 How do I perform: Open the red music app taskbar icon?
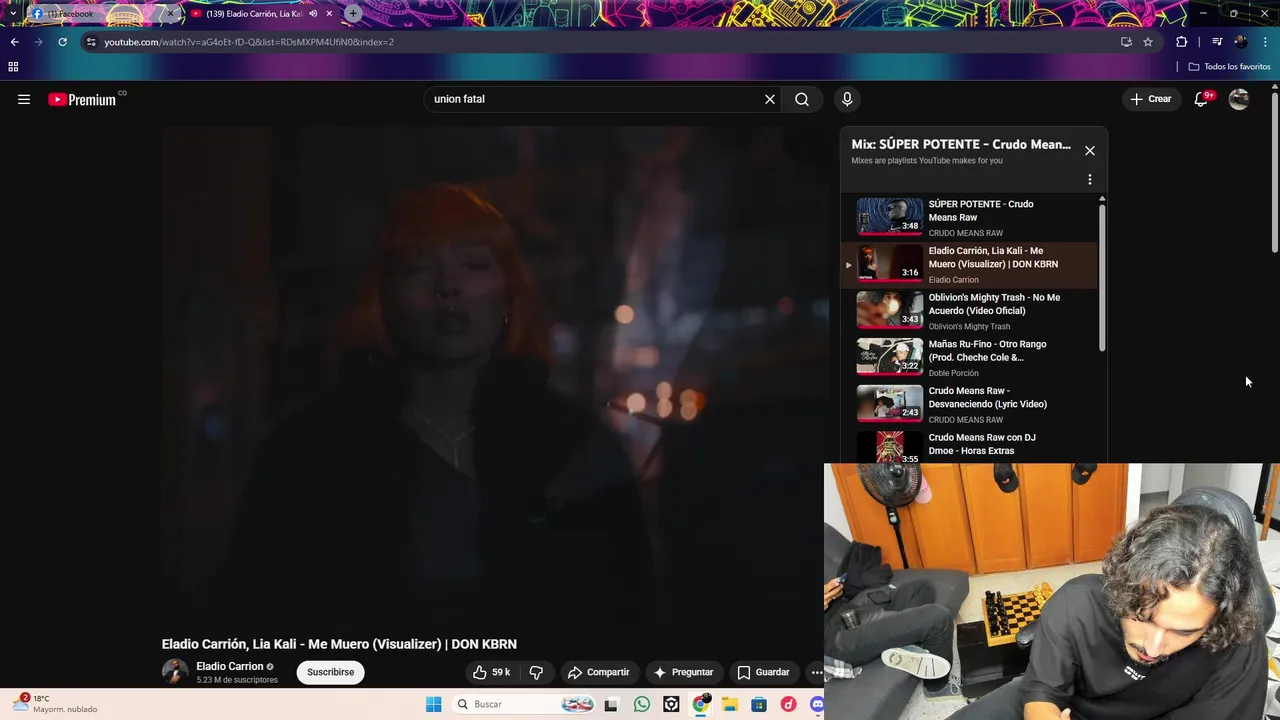click(x=788, y=704)
